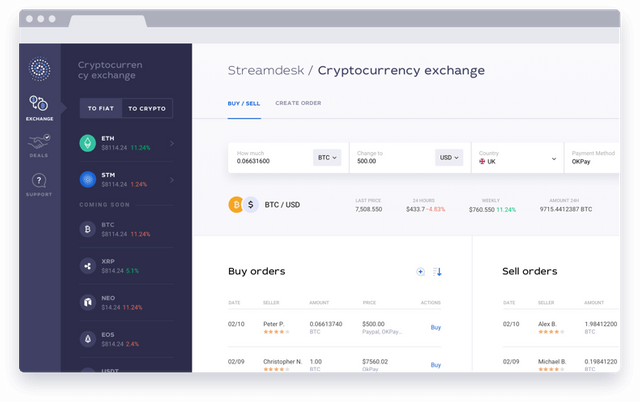Screen dimensions: 640x402
Task: Click seller name Christopher N.
Action: pos(282,362)
